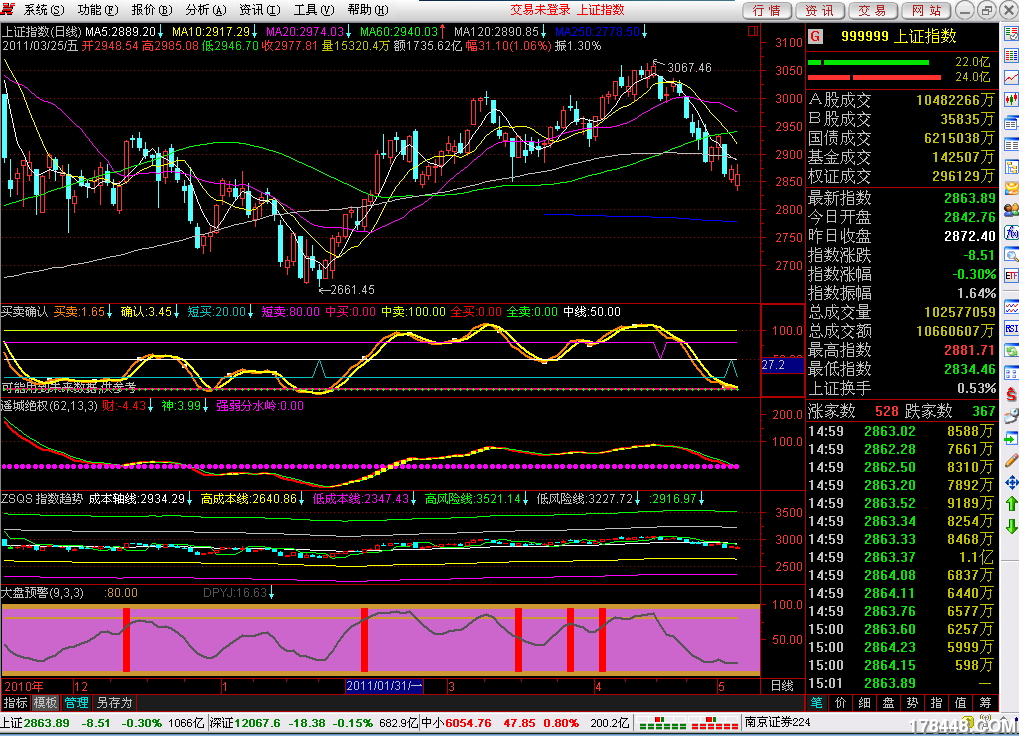Image resolution: width=1019 pixels, height=736 pixels.
Task: Click the ZSQS 指数趋势 indicator label
Action: pyautogui.click(x=42, y=499)
